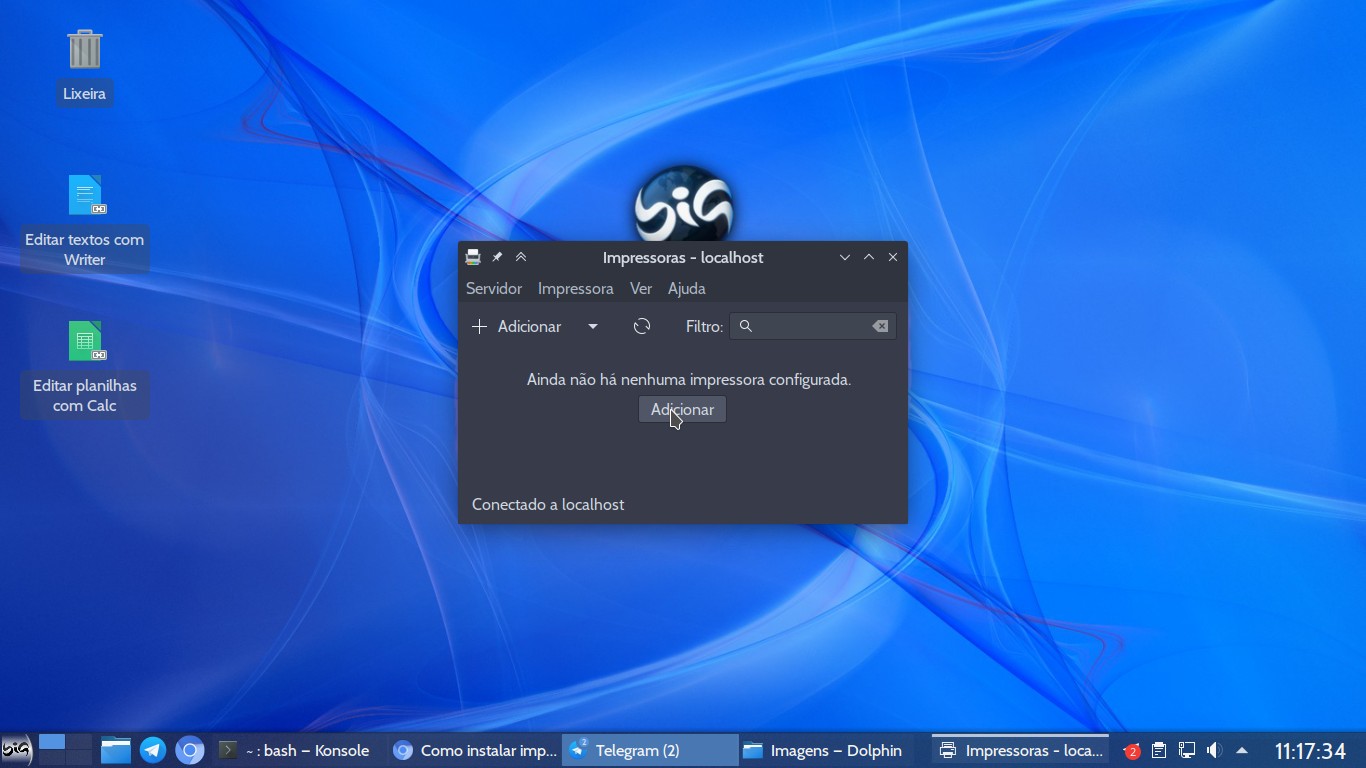Switch to the Como instalar imp... browser task
1366x768 pixels.
(x=474, y=750)
